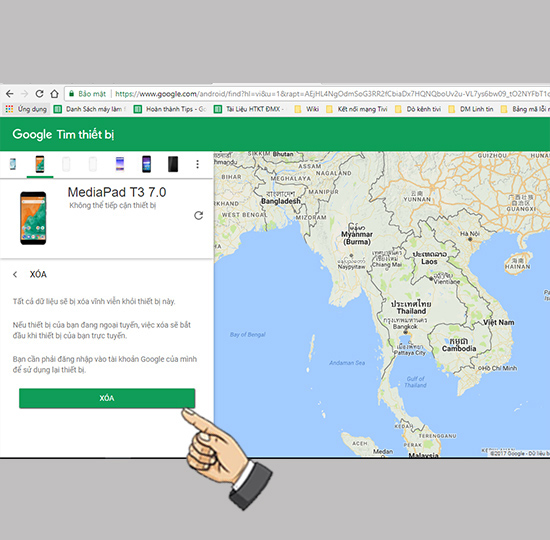This screenshot has width=550, height=540.
Task: Click the Google Tìm thiết bị logo
Action: point(63,134)
